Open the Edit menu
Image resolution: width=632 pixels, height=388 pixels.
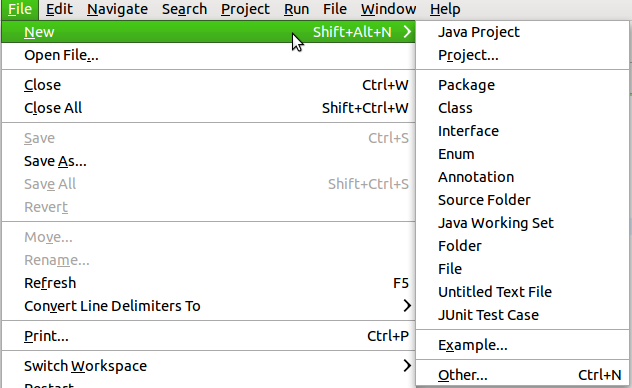tap(59, 9)
